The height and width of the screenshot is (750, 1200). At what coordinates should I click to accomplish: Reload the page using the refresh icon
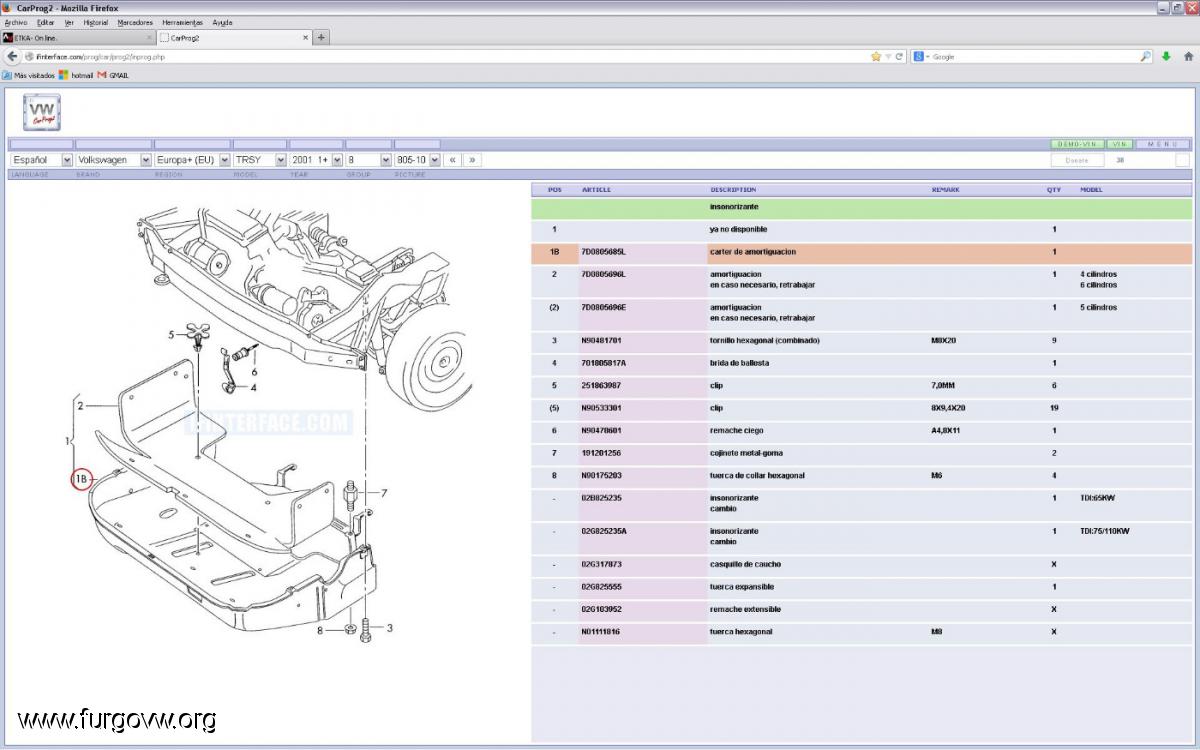point(899,56)
